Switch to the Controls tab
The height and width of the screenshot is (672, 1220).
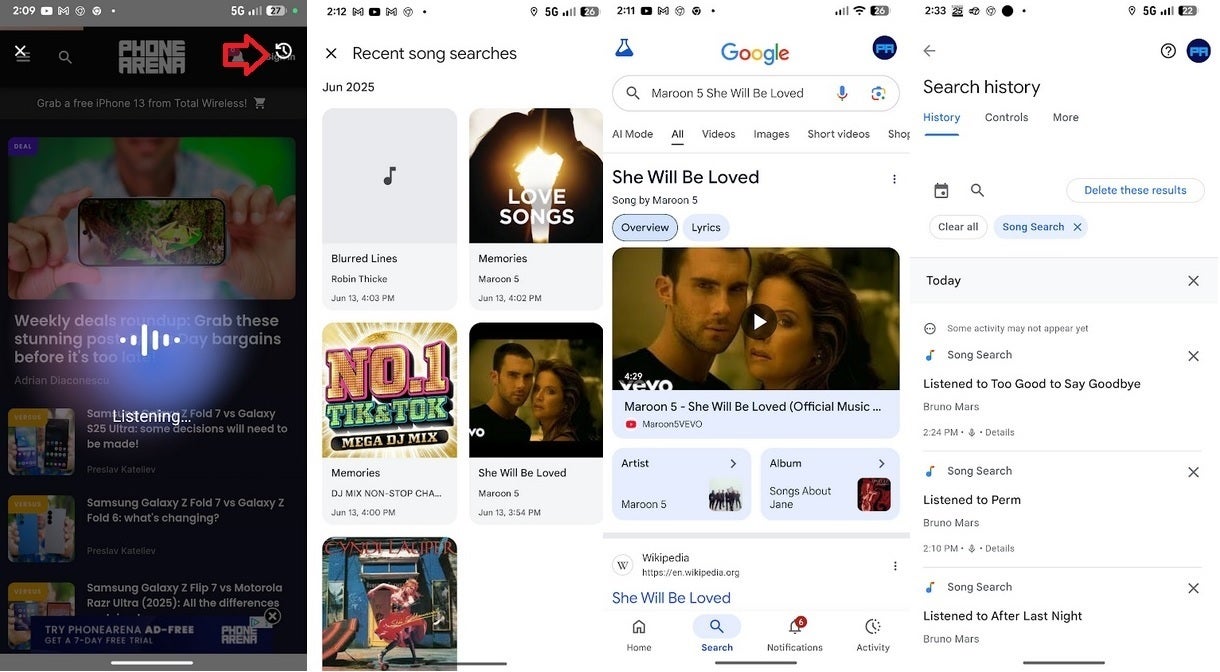click(x=1006, y=118)
